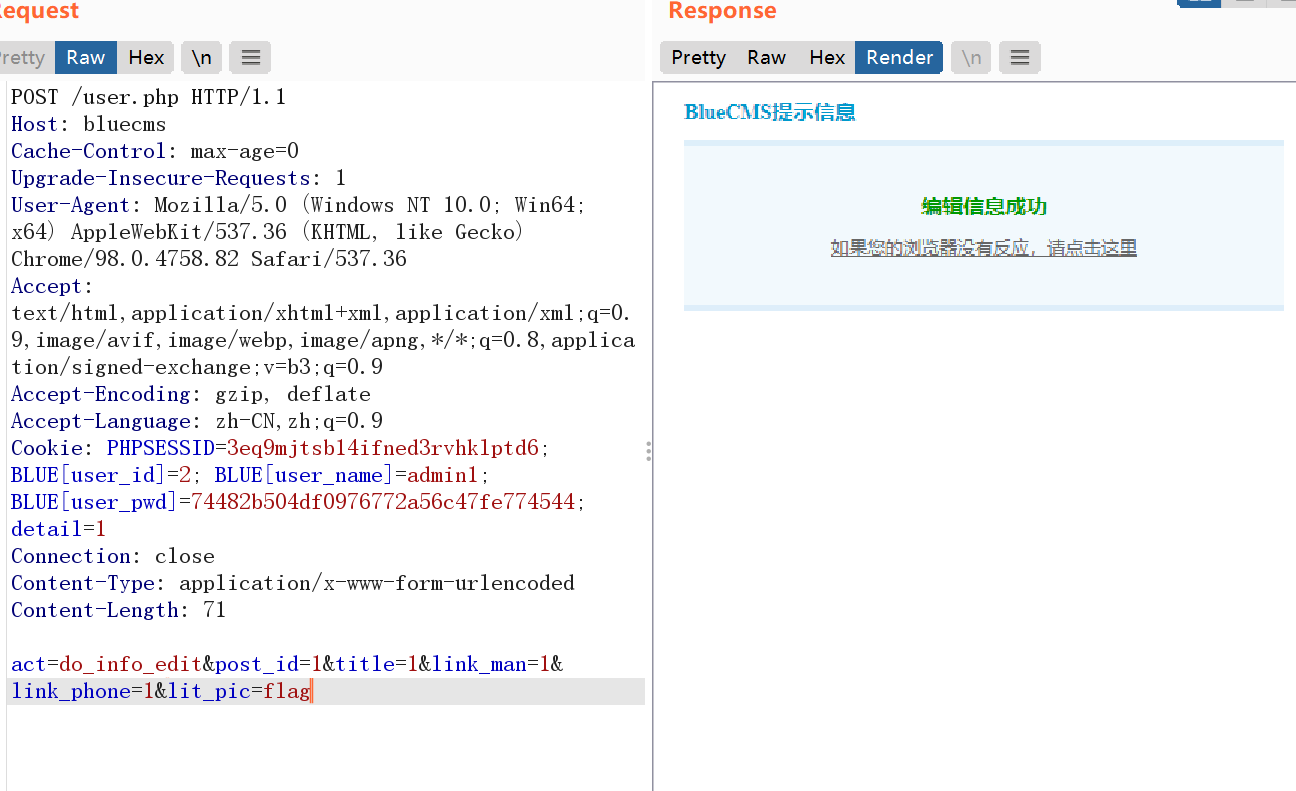1296x791 pixels.
Task: Click the 'Response' panel title
Action: (722, 11)
